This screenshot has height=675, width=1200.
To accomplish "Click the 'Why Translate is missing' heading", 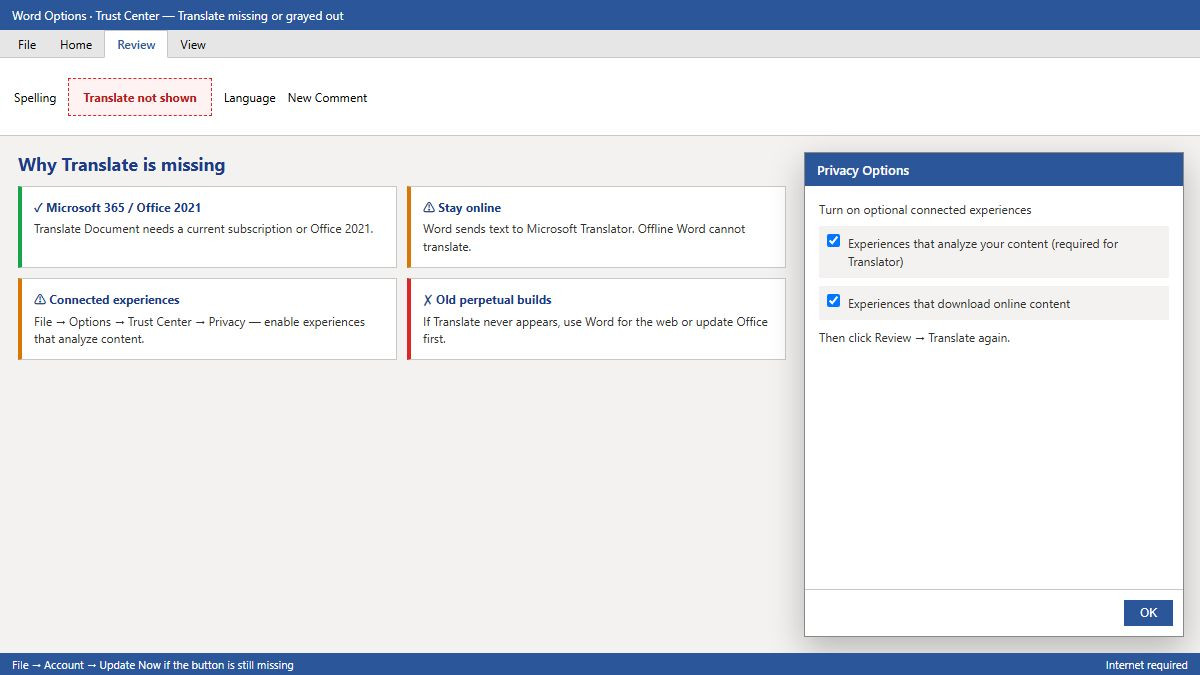I will (122, 165).
